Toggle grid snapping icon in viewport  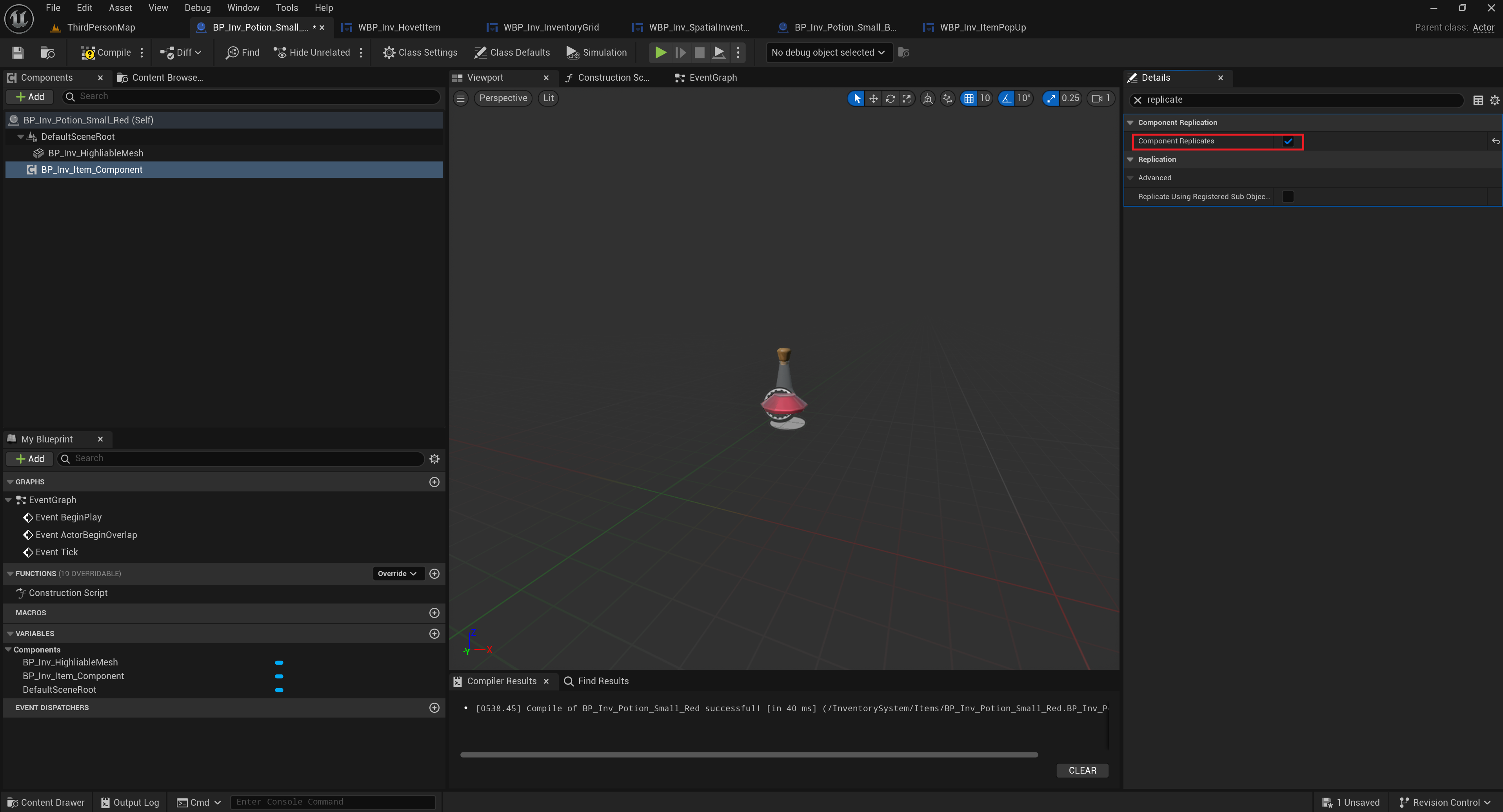point(969,98)
